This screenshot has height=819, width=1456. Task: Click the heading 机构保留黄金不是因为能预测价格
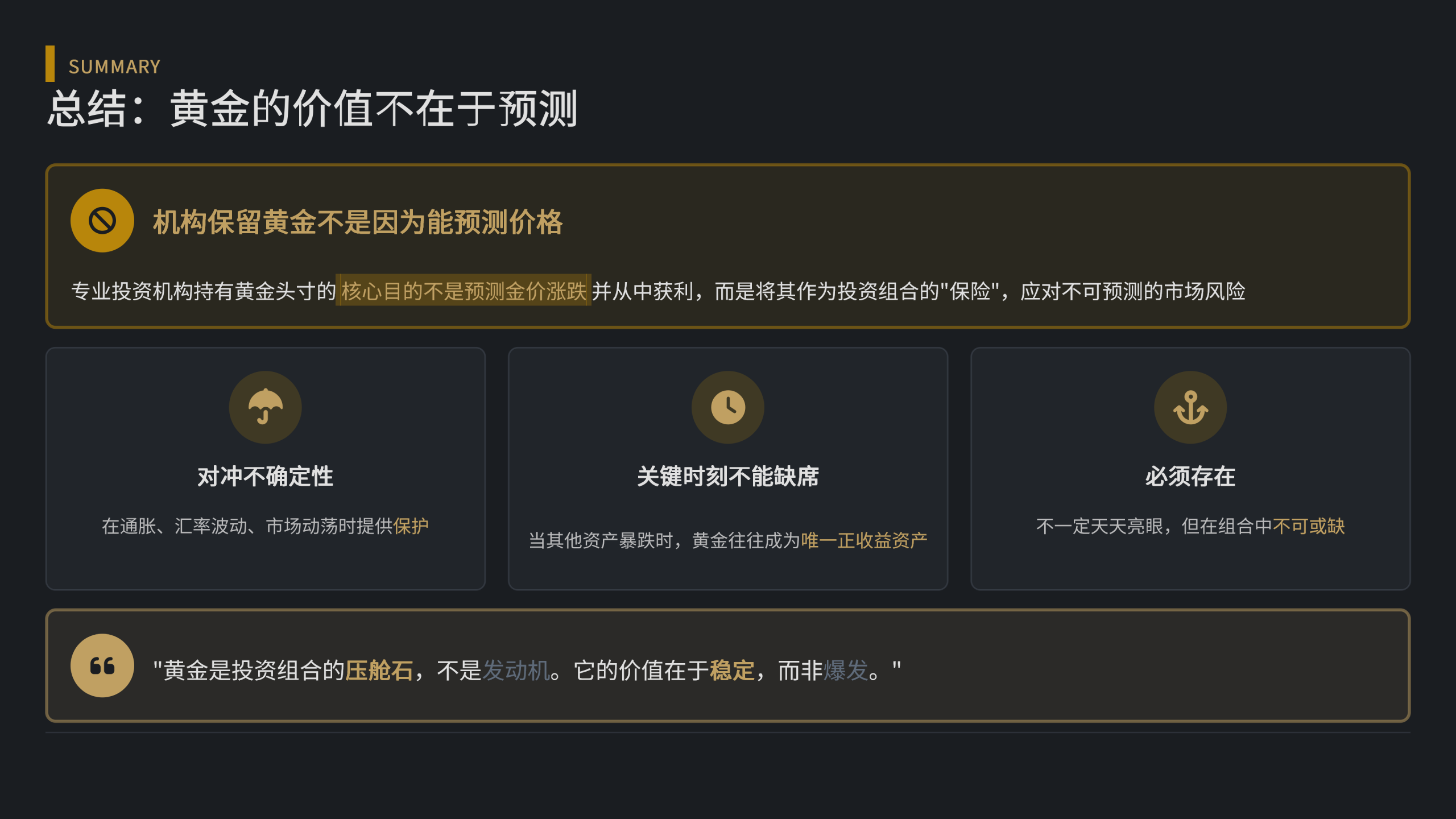[358, 222]
